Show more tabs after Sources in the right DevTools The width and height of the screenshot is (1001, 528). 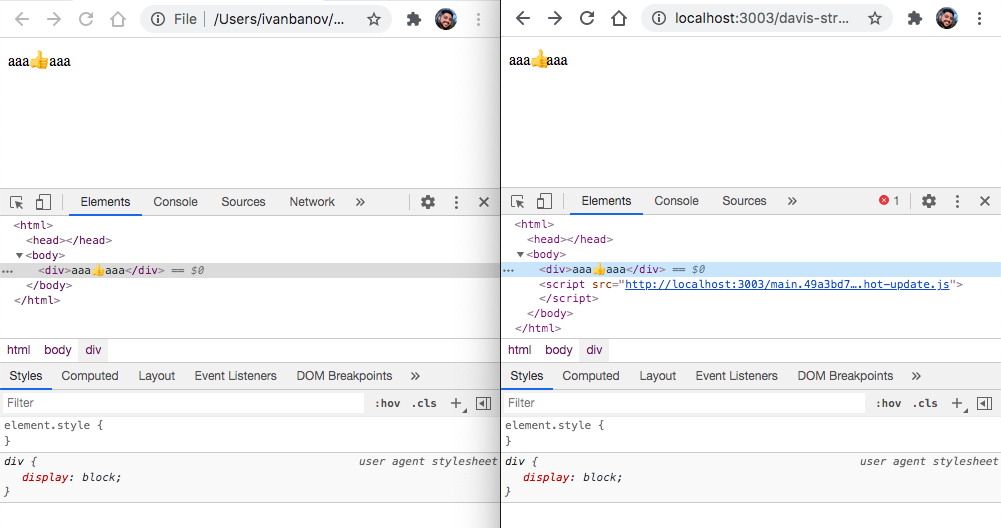[792, 200]
